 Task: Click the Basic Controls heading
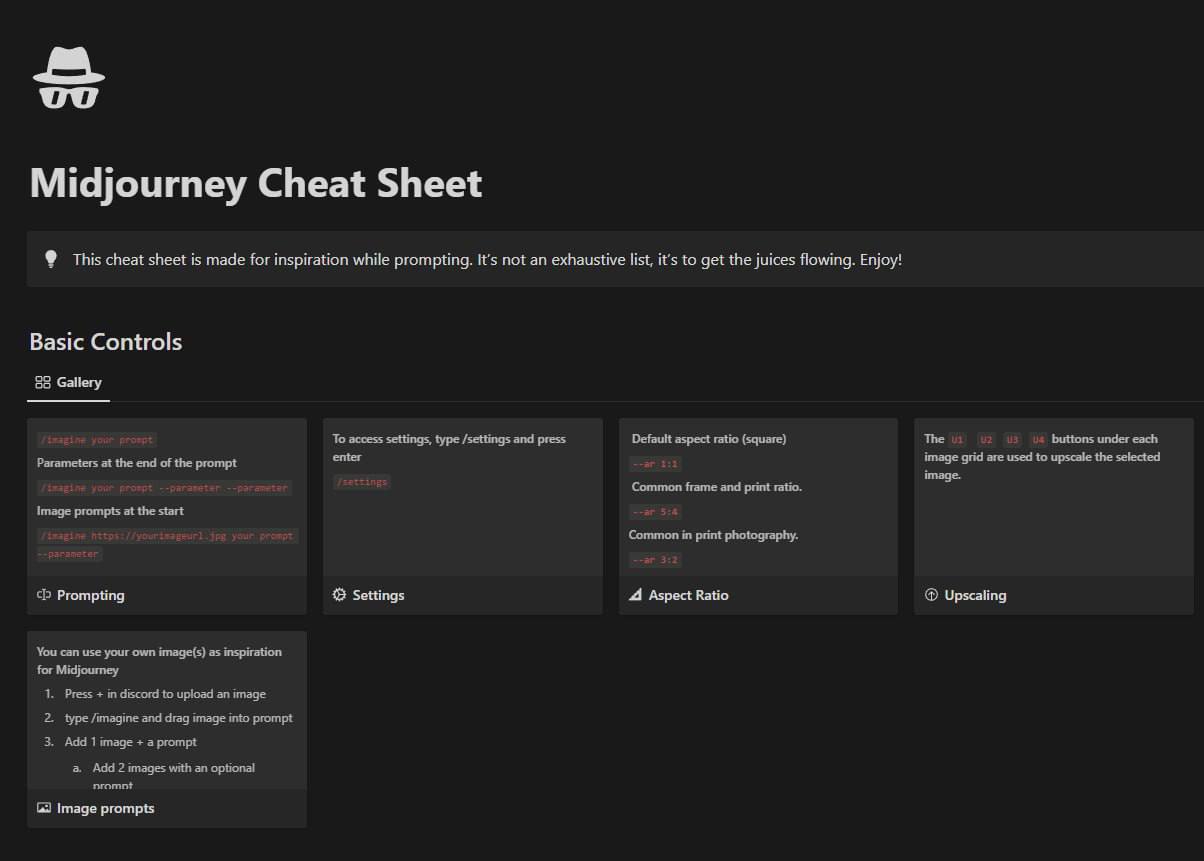(106, 342)
